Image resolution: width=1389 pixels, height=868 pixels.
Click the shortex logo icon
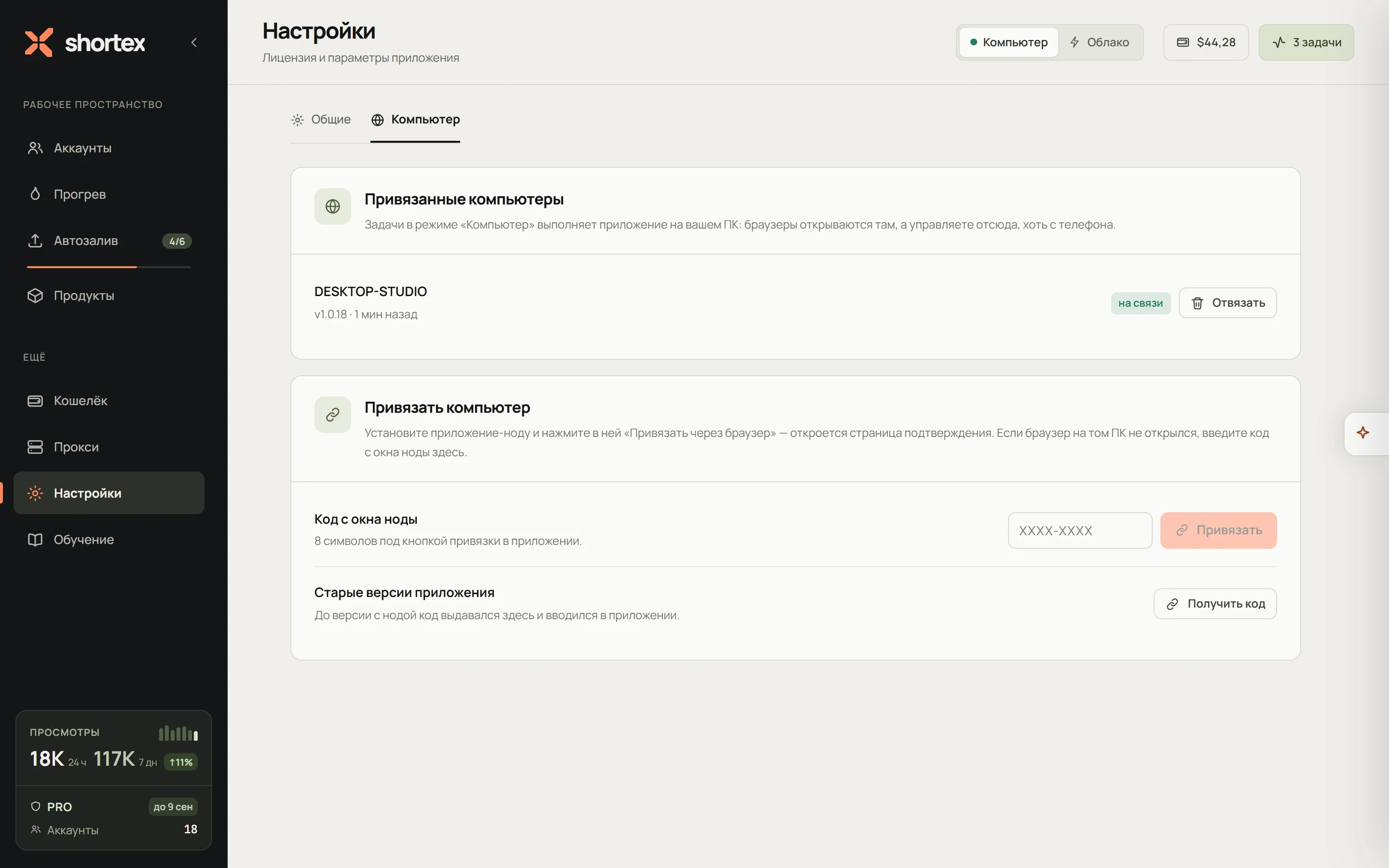pos(39,42)
